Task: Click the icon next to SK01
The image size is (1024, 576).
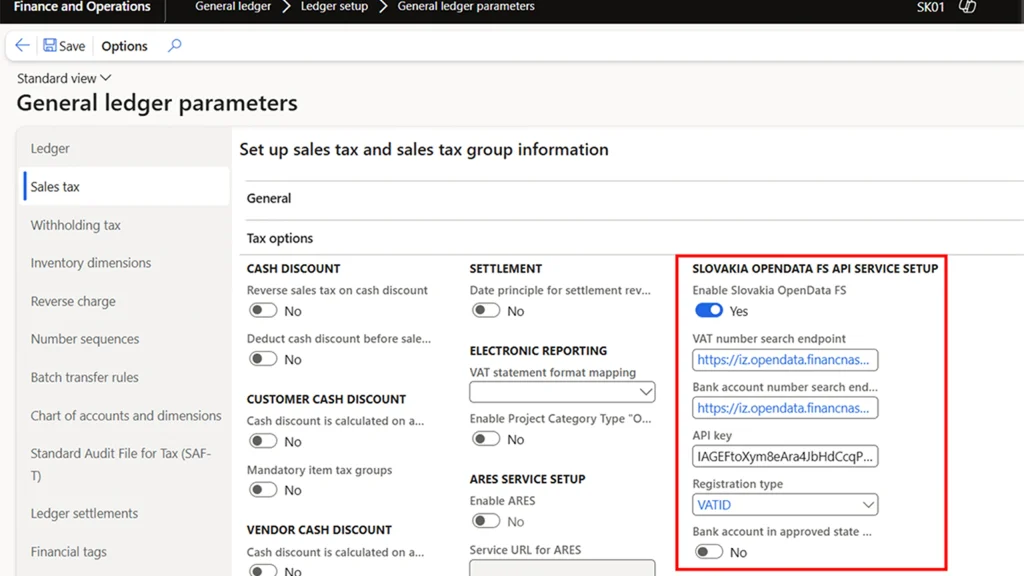Action: coord(967,7)
